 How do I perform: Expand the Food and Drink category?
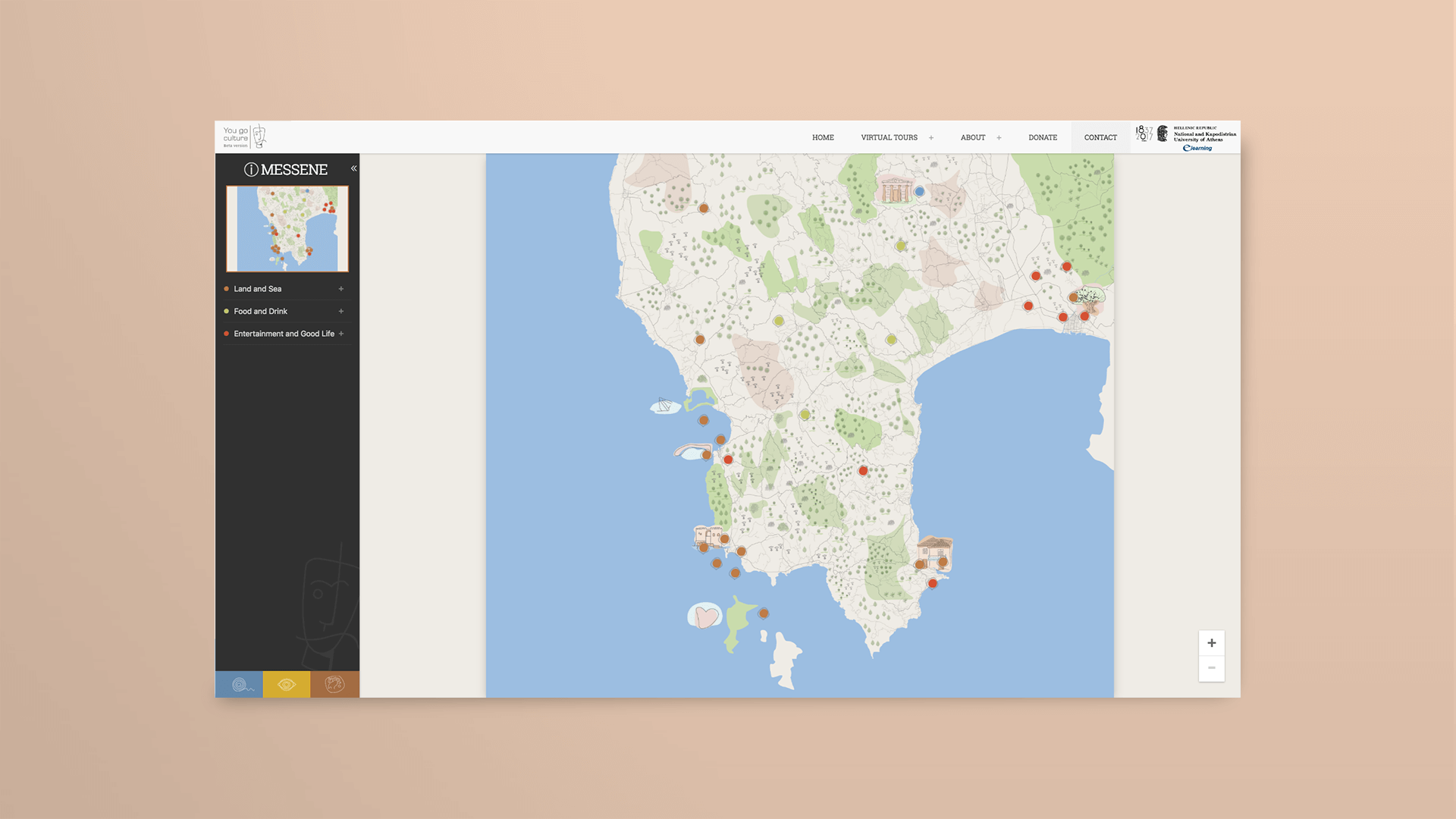341,312
